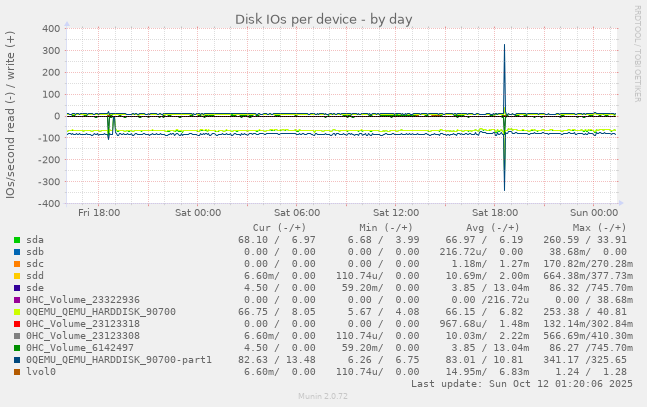Click the red 0HC_Volume_23123318 color marker
The image size is (647, 407).
[x=17, y=324]
